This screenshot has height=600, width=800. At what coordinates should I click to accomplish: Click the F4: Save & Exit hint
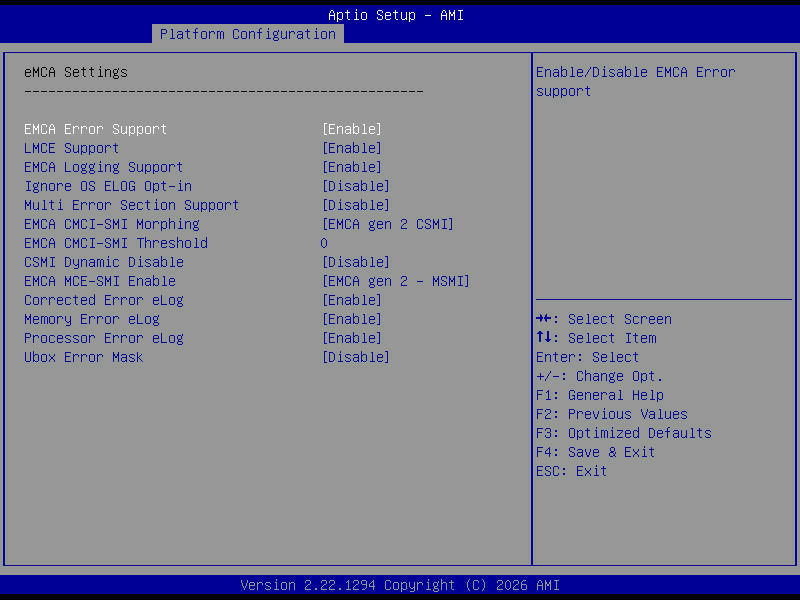pyautogui.click(x=595, y=452)
